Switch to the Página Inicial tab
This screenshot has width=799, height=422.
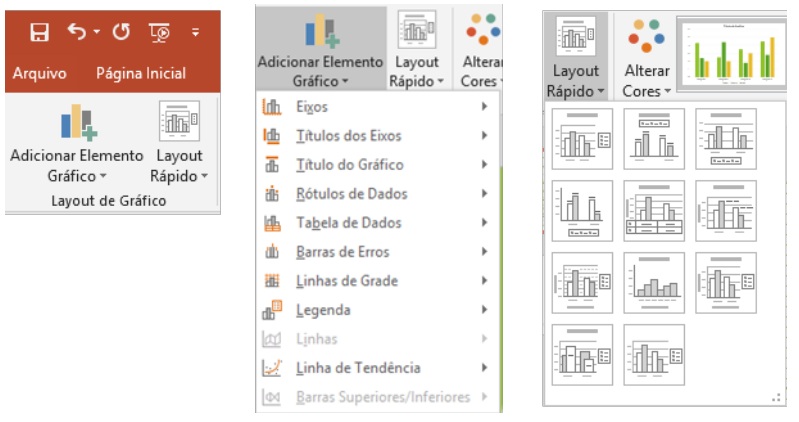(141, 73)
